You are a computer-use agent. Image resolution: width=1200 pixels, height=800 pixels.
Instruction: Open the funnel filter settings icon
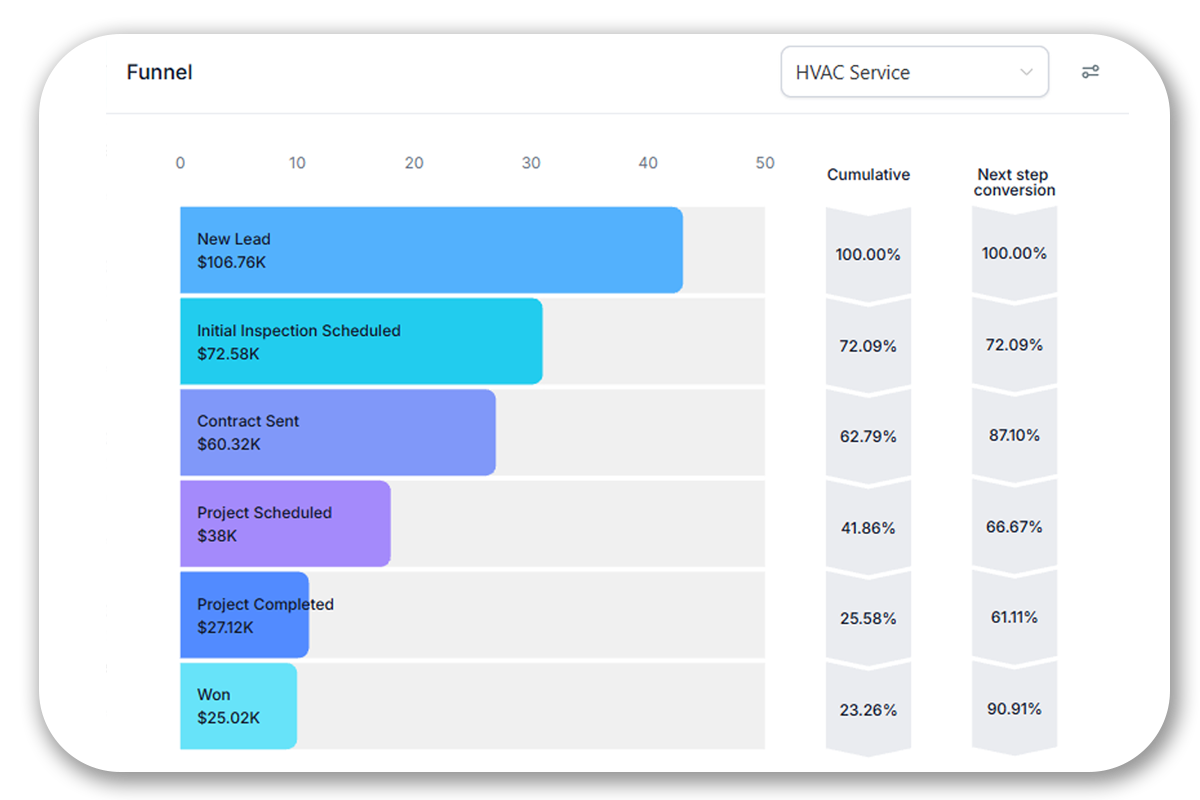tap(1090, 72)
